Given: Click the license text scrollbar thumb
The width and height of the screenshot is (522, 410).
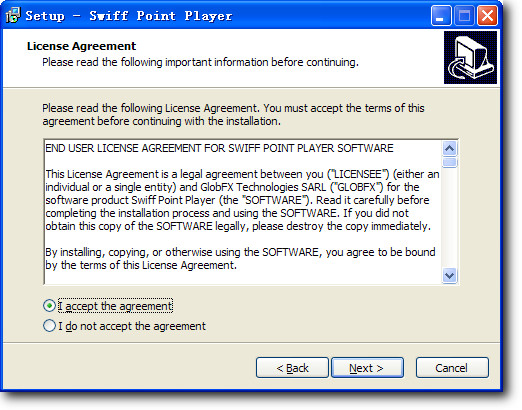Looking at the screenshot, I should (x=449, y=162).
